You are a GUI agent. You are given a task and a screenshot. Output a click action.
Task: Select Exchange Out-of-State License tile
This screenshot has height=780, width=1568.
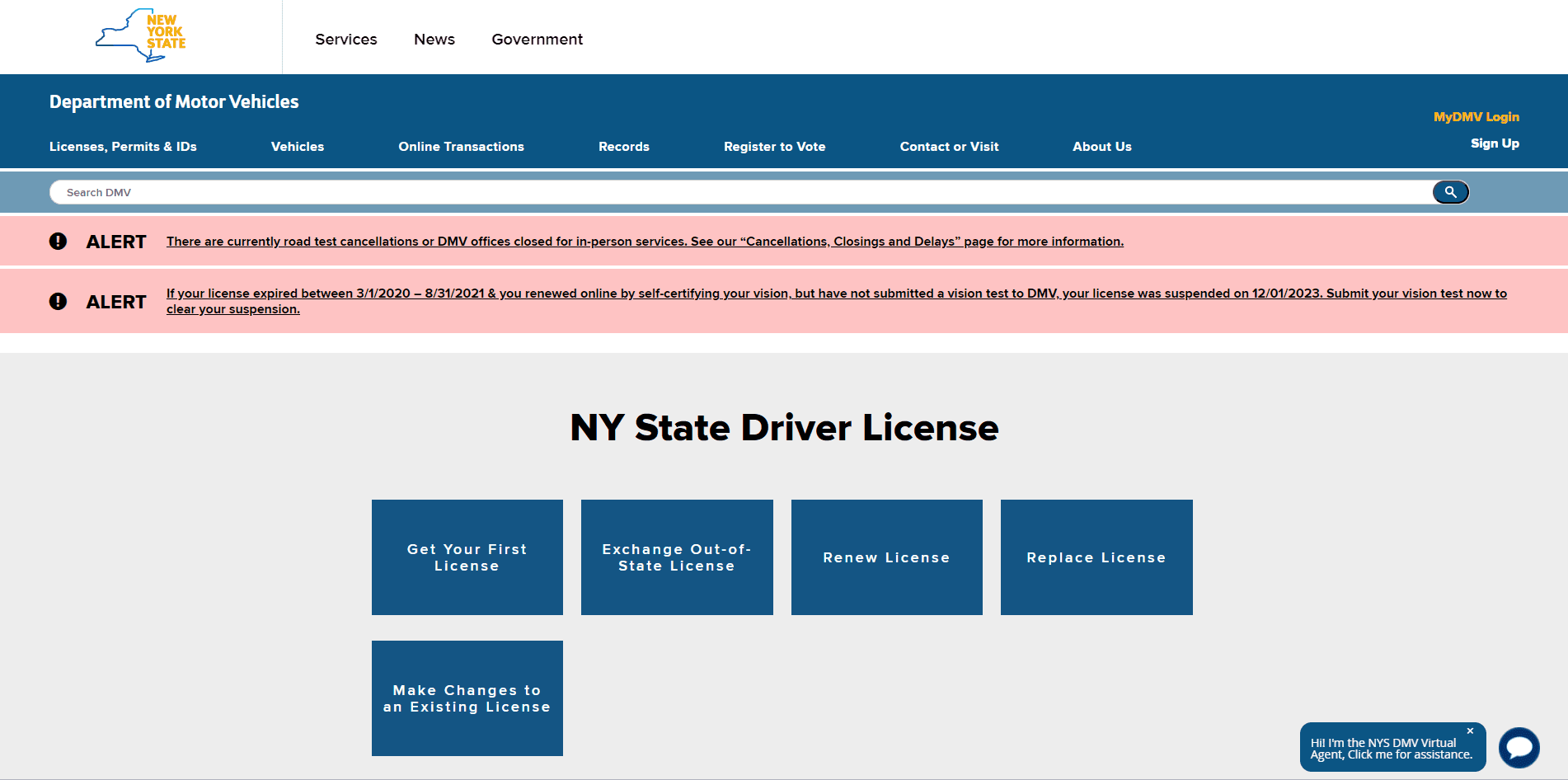coord(677,557)
